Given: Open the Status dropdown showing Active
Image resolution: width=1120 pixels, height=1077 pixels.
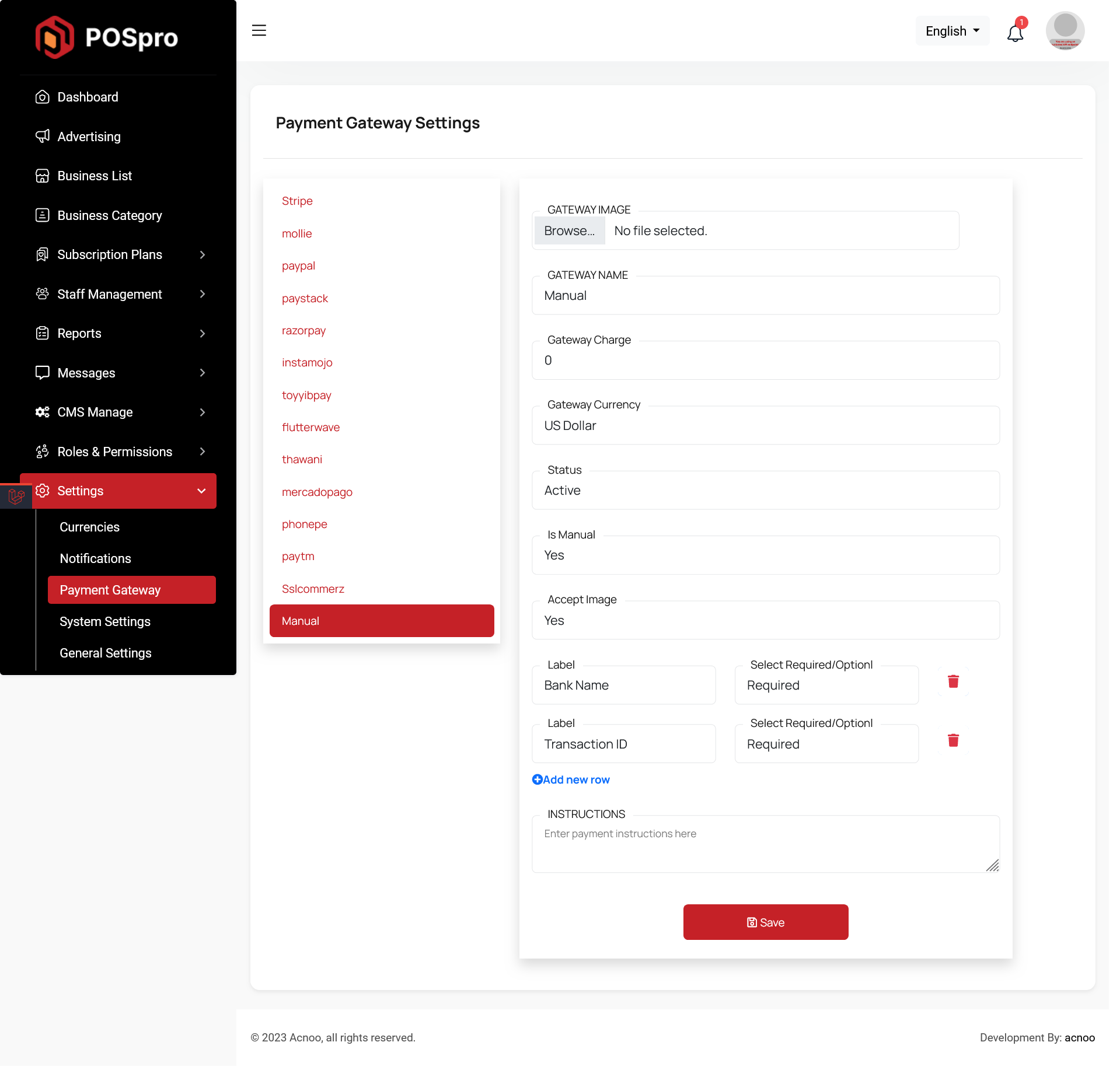Looking at the screenshot, I should pyautogui.click(x=765, y=491).
